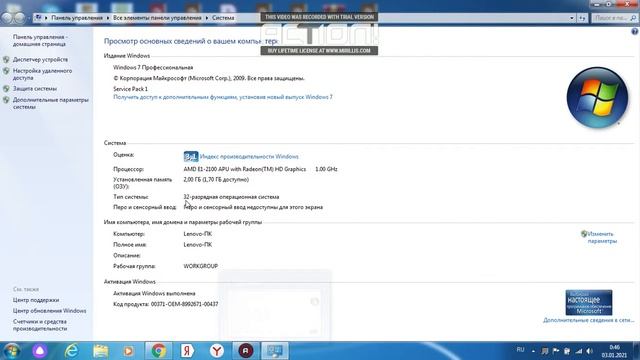
Task: Go forward with the navigation Forward arrow
Action: coord(19,18)
